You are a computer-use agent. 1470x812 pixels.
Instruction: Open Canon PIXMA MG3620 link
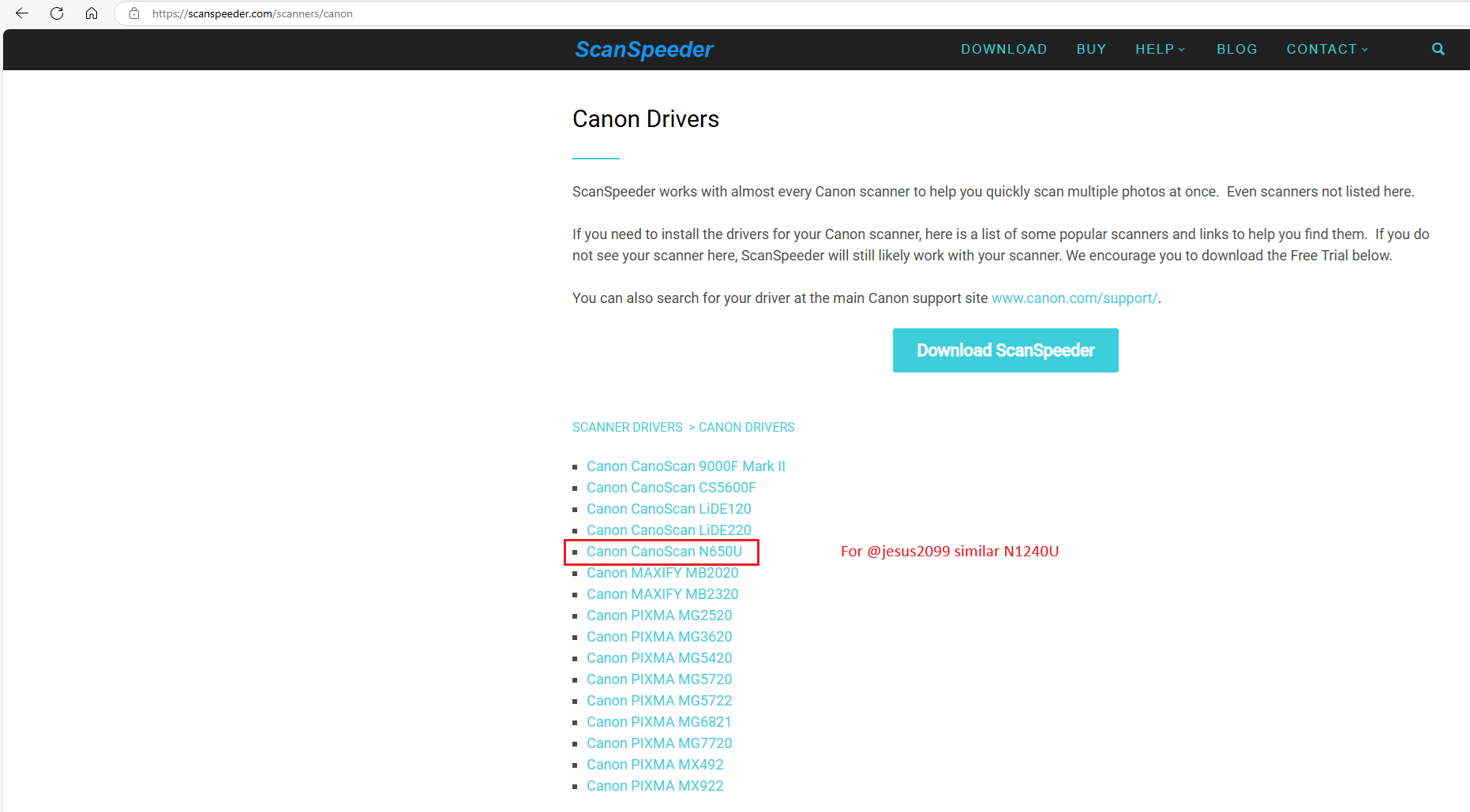click(659, 637)
